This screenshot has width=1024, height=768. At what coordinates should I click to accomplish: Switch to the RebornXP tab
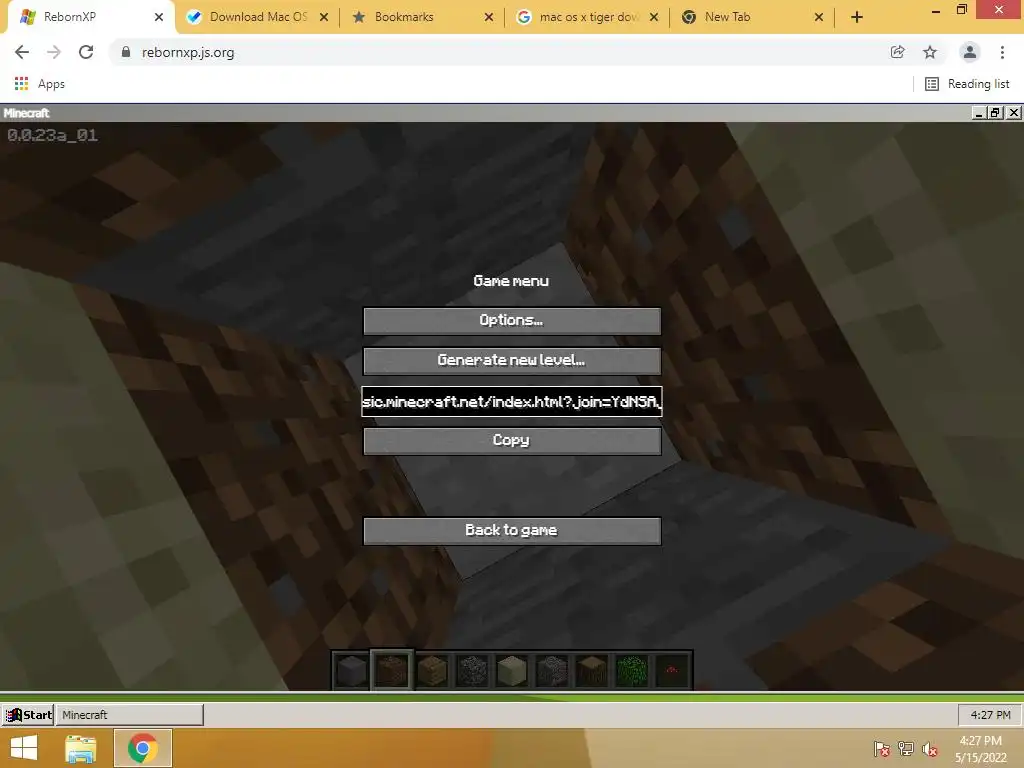[x=89, y=17]
